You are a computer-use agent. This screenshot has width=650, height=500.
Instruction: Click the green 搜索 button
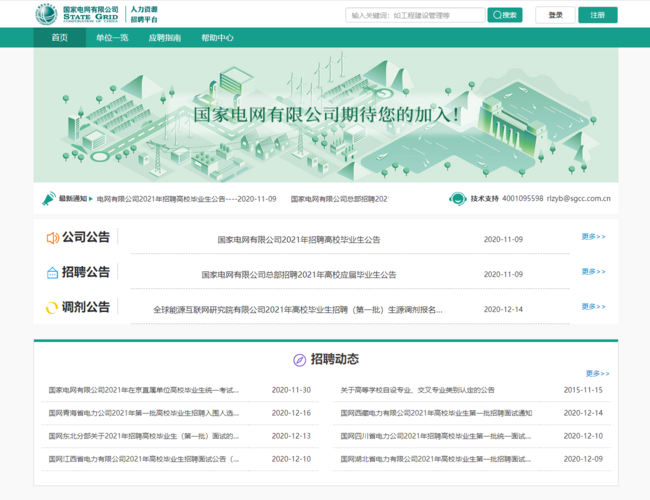(x=504, y=15)
